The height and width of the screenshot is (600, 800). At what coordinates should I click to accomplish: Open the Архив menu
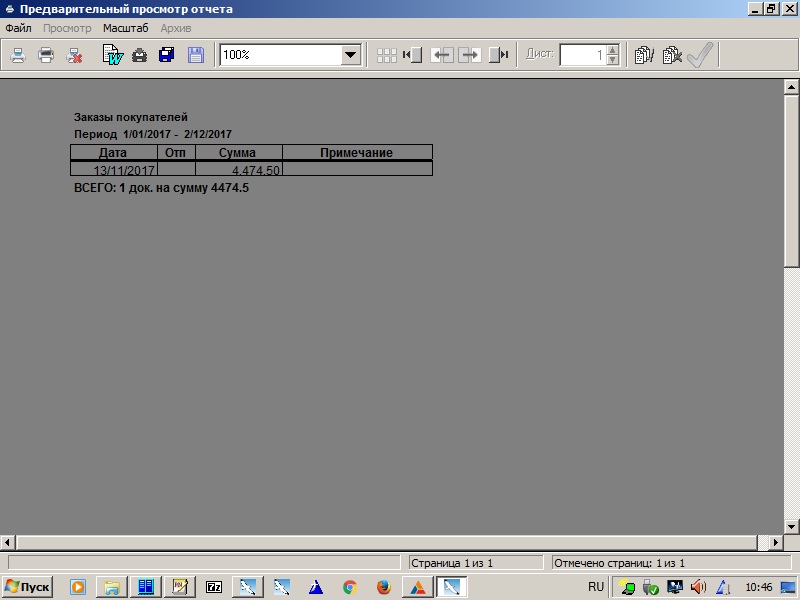pyautogui.click(x=175, y=28)
